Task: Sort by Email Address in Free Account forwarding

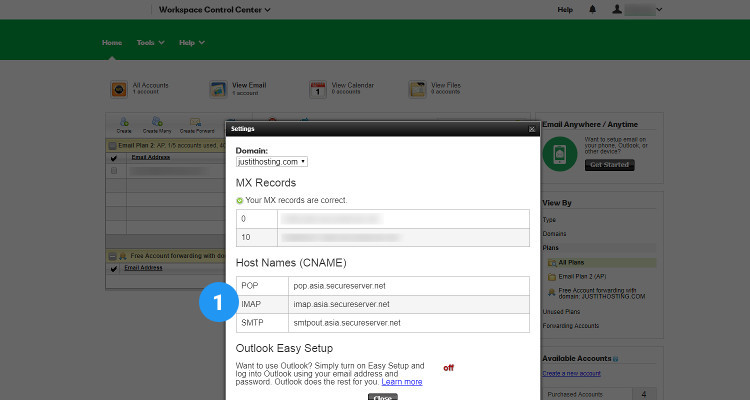Action: pyautogui.click(x=143, y=268)
